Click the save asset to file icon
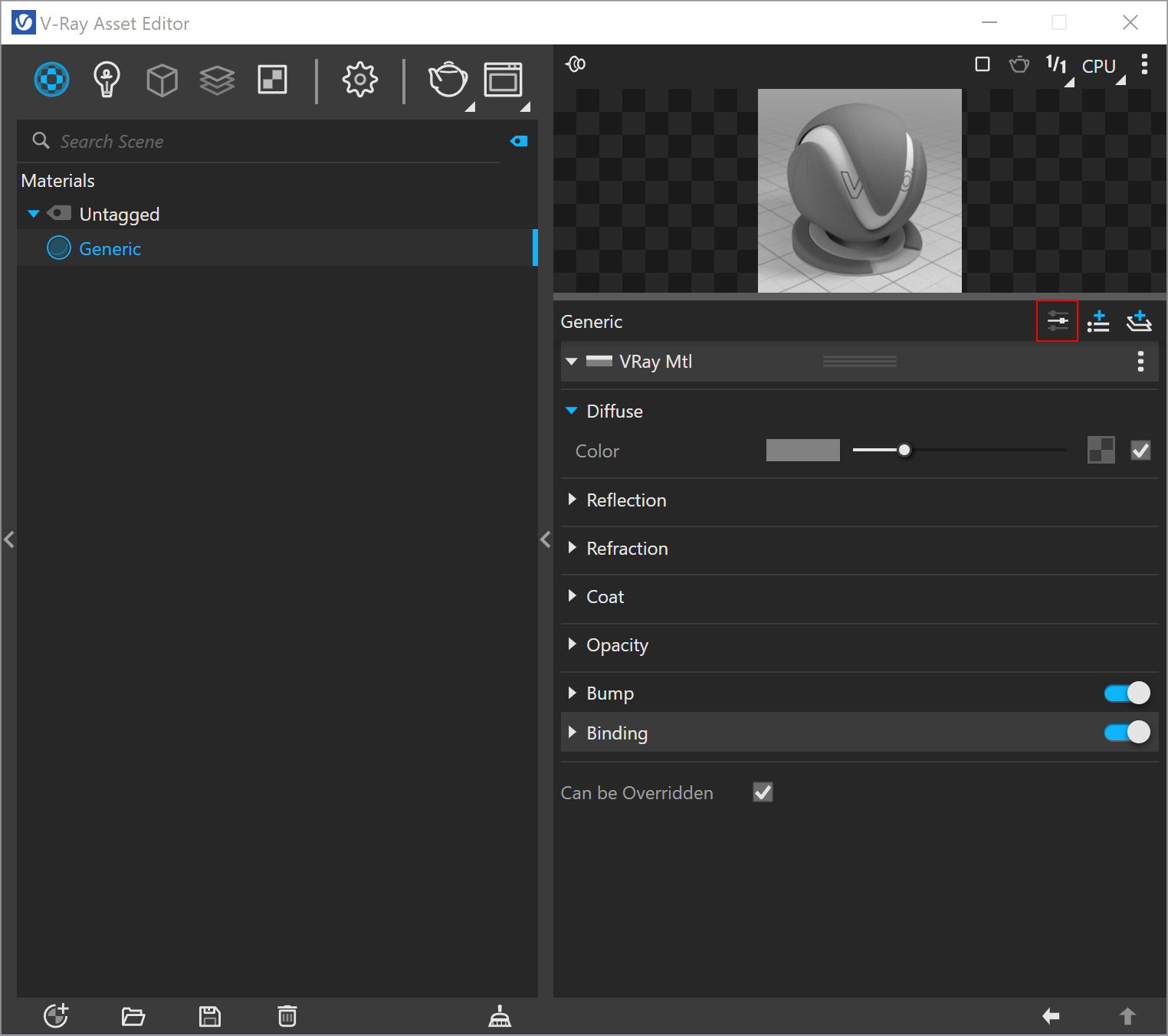1168x1036 pixels. (210, 1017)
